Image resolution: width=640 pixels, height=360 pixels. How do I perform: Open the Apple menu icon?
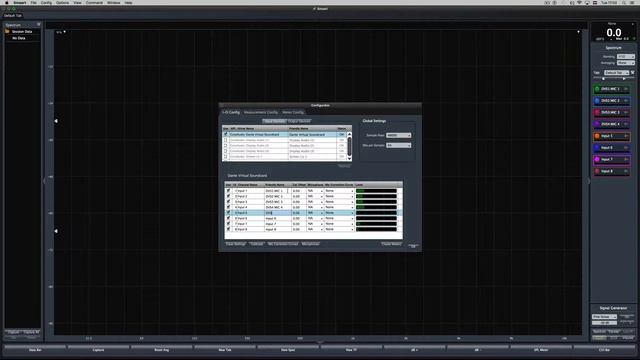pyautogui.click(x=7, y=2)
